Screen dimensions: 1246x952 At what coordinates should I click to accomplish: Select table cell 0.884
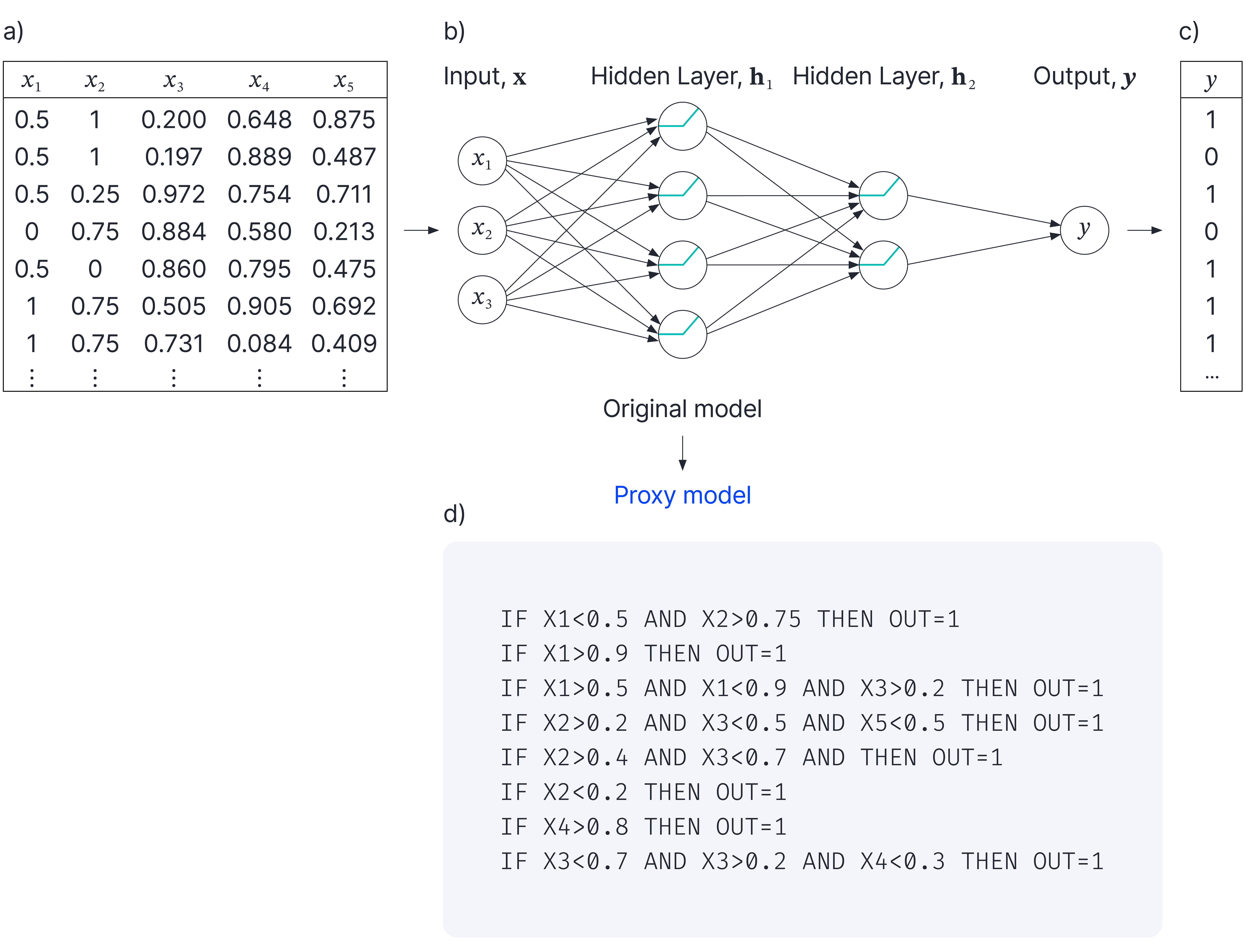(174, 232)
